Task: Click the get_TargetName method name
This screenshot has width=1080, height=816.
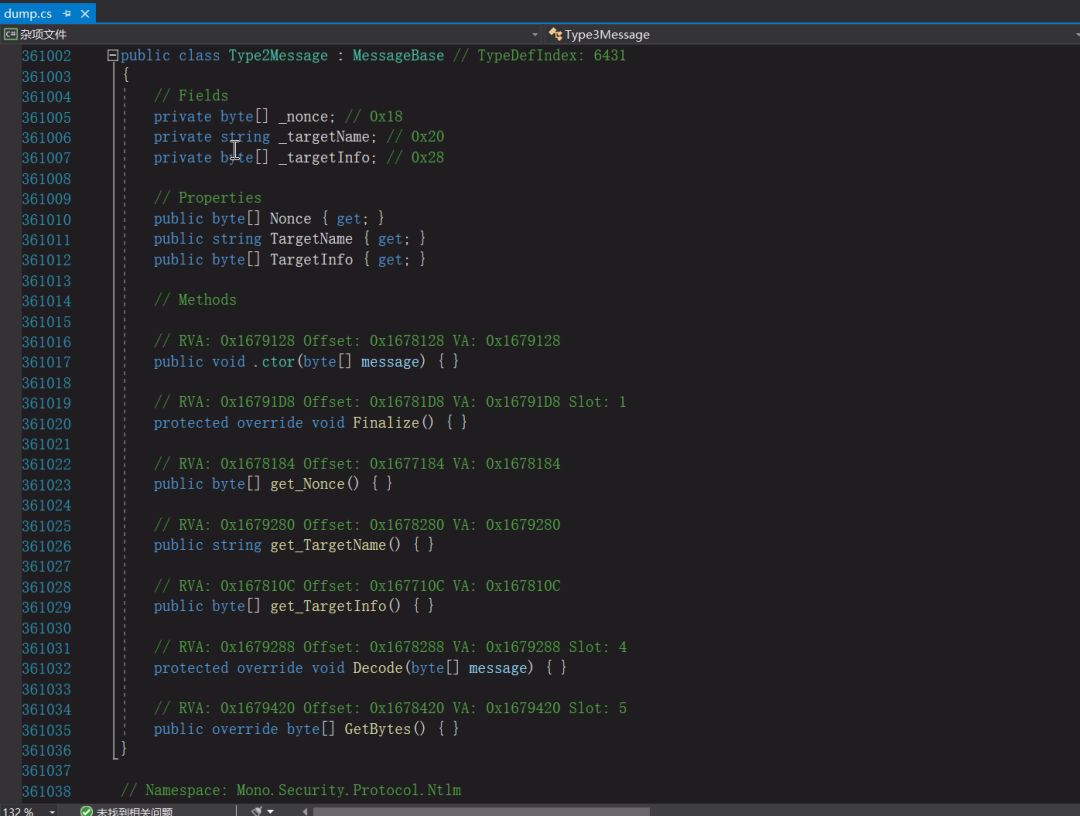Action: tap(327, 545)
